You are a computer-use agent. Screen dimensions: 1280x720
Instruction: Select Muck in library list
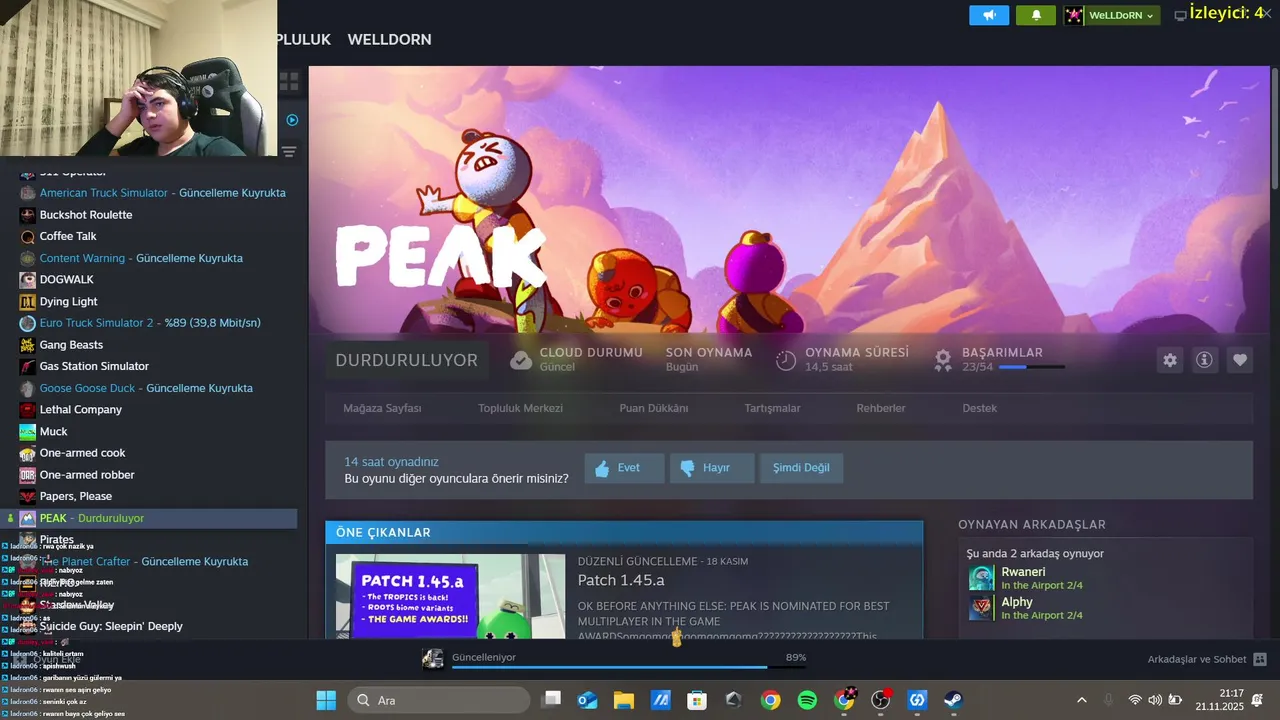coord(54,432)
